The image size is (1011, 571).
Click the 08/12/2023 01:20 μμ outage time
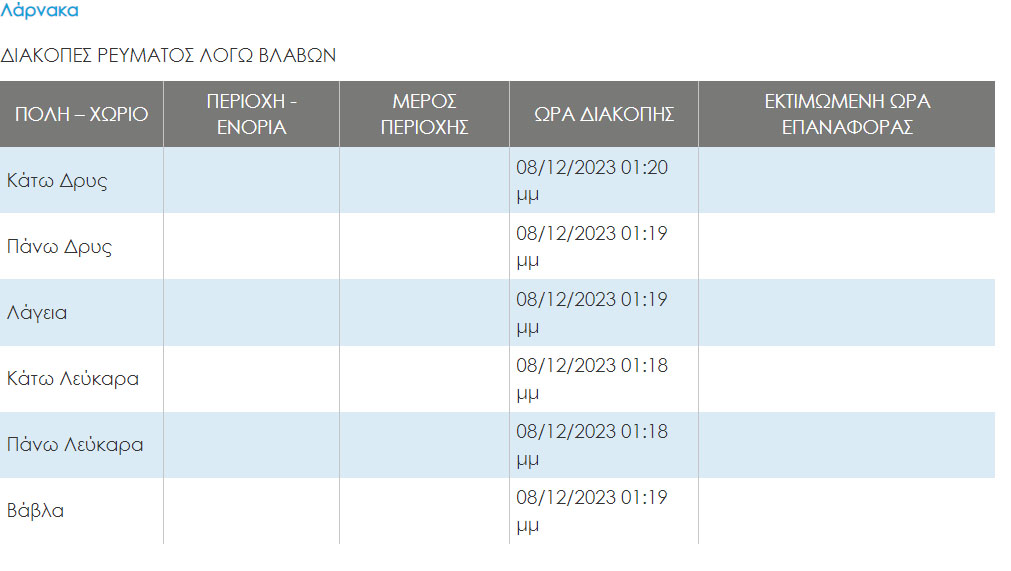592,180
